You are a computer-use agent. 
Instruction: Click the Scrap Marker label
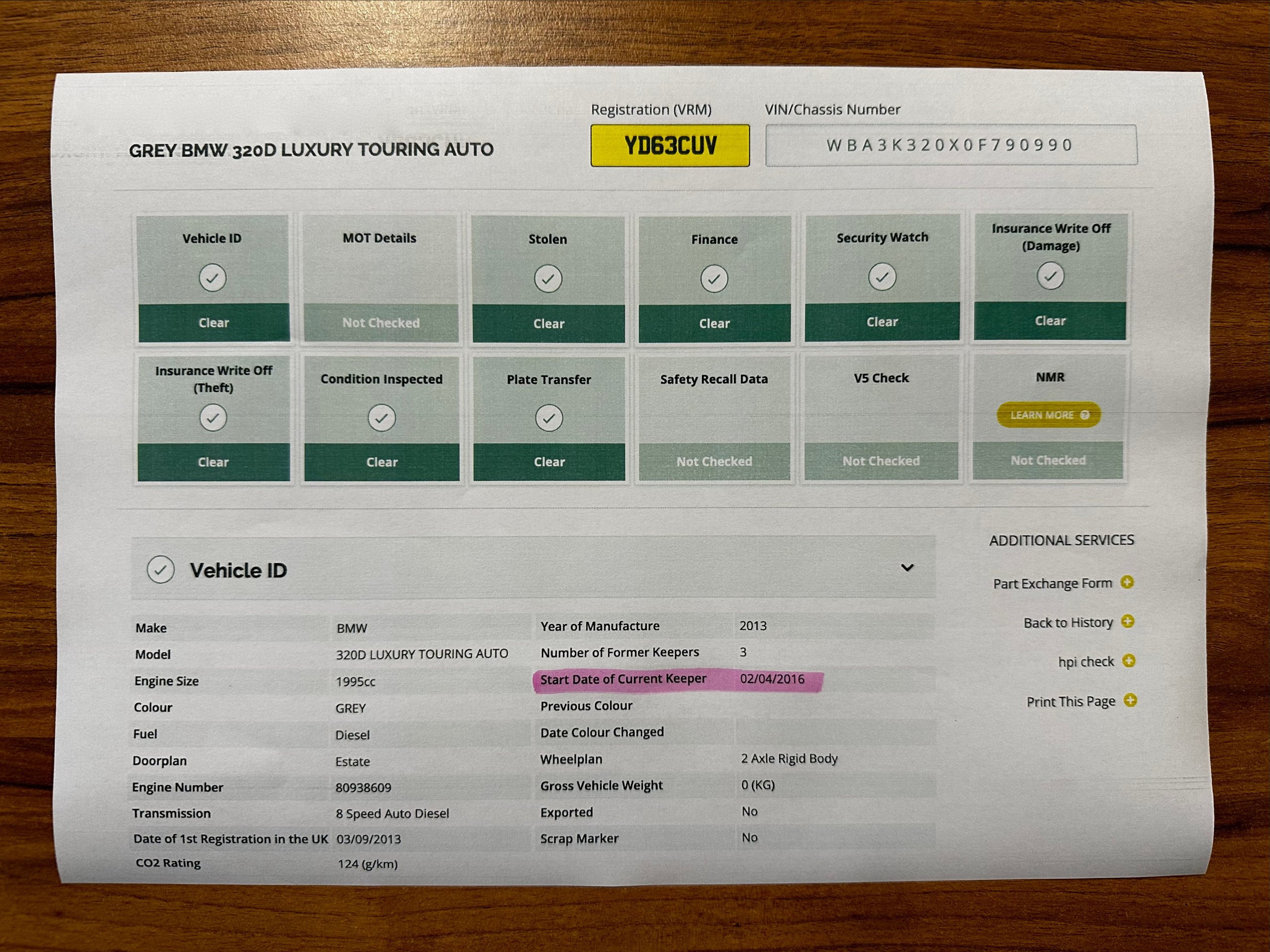click(x=579, y=838)
